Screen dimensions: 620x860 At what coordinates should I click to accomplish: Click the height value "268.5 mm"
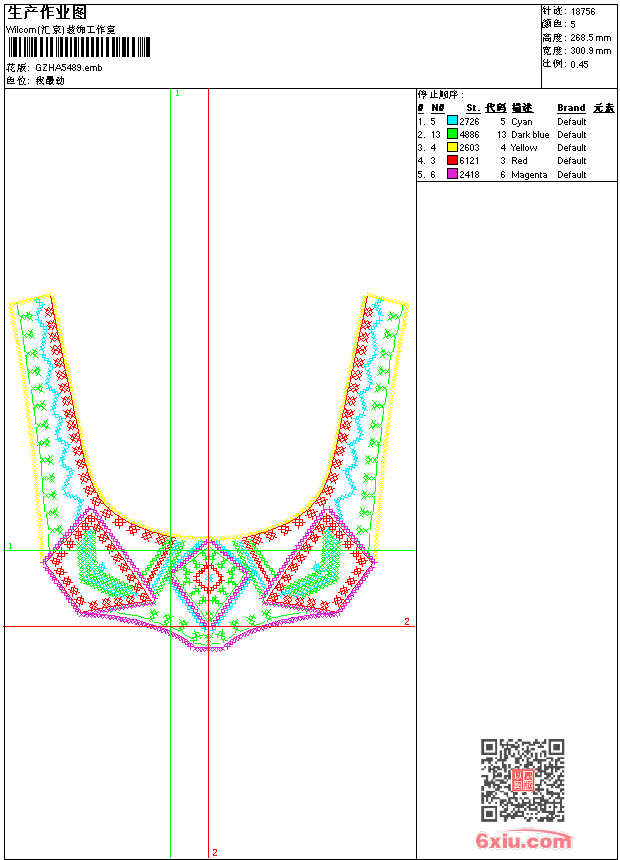590,38
